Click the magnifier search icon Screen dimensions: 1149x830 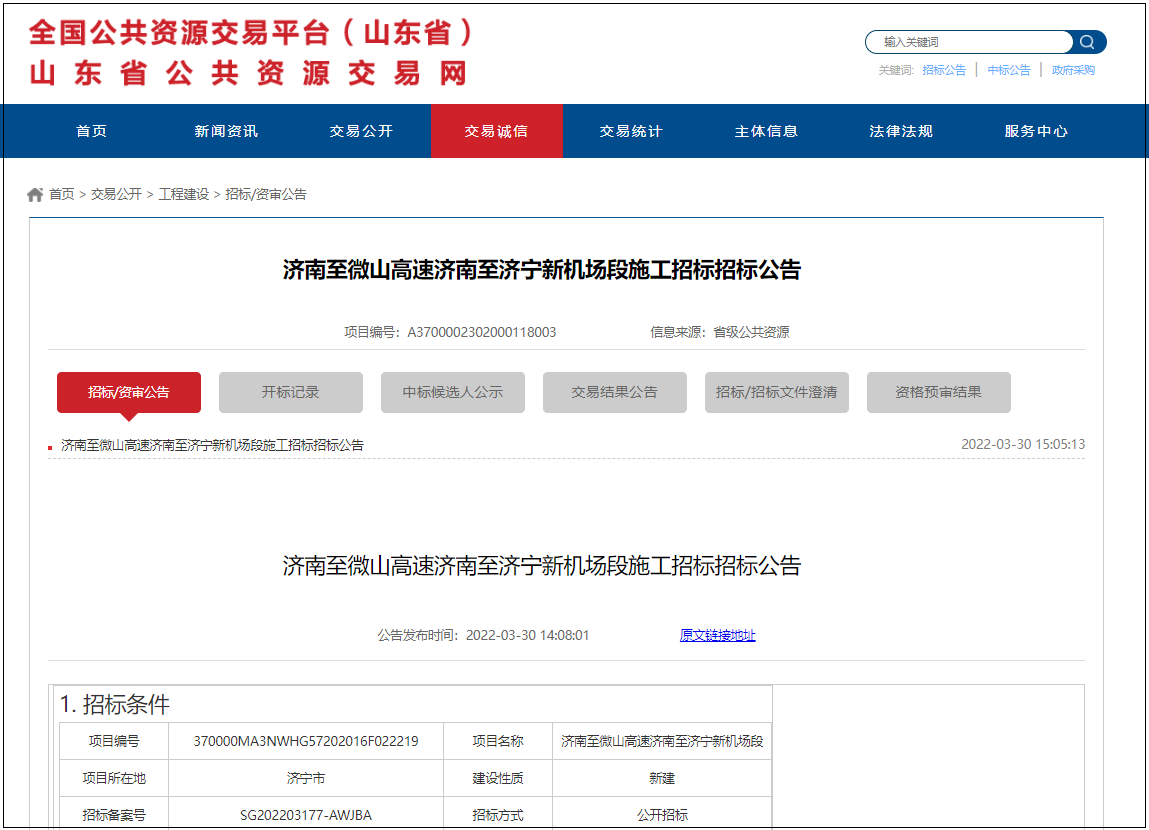[1087, 42]
